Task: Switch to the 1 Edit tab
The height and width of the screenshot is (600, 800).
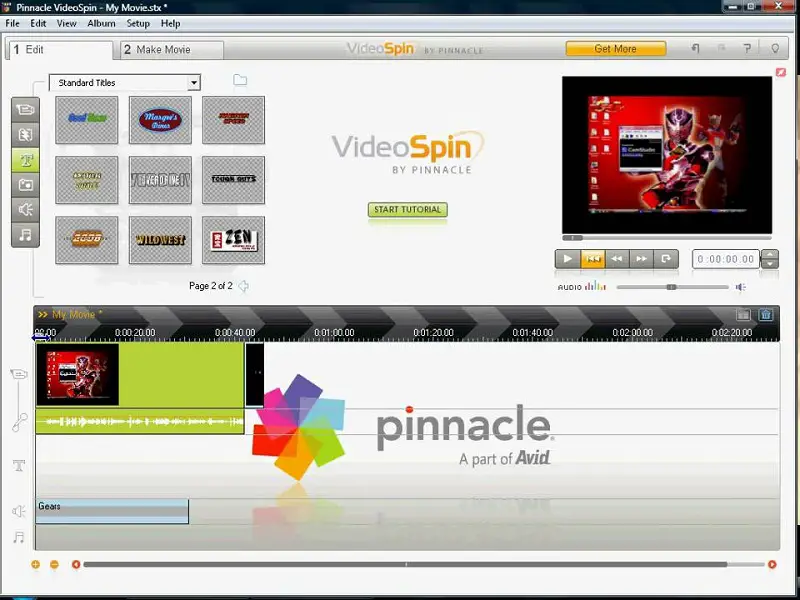Action: coord(60,49)
